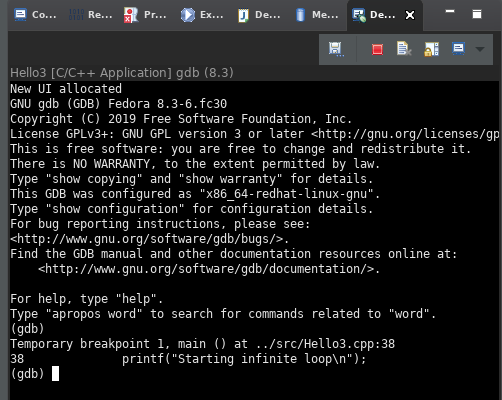Terminate the session with the red square
The image size is (502, 400).
pyautogui.click(x=377, y=50)
